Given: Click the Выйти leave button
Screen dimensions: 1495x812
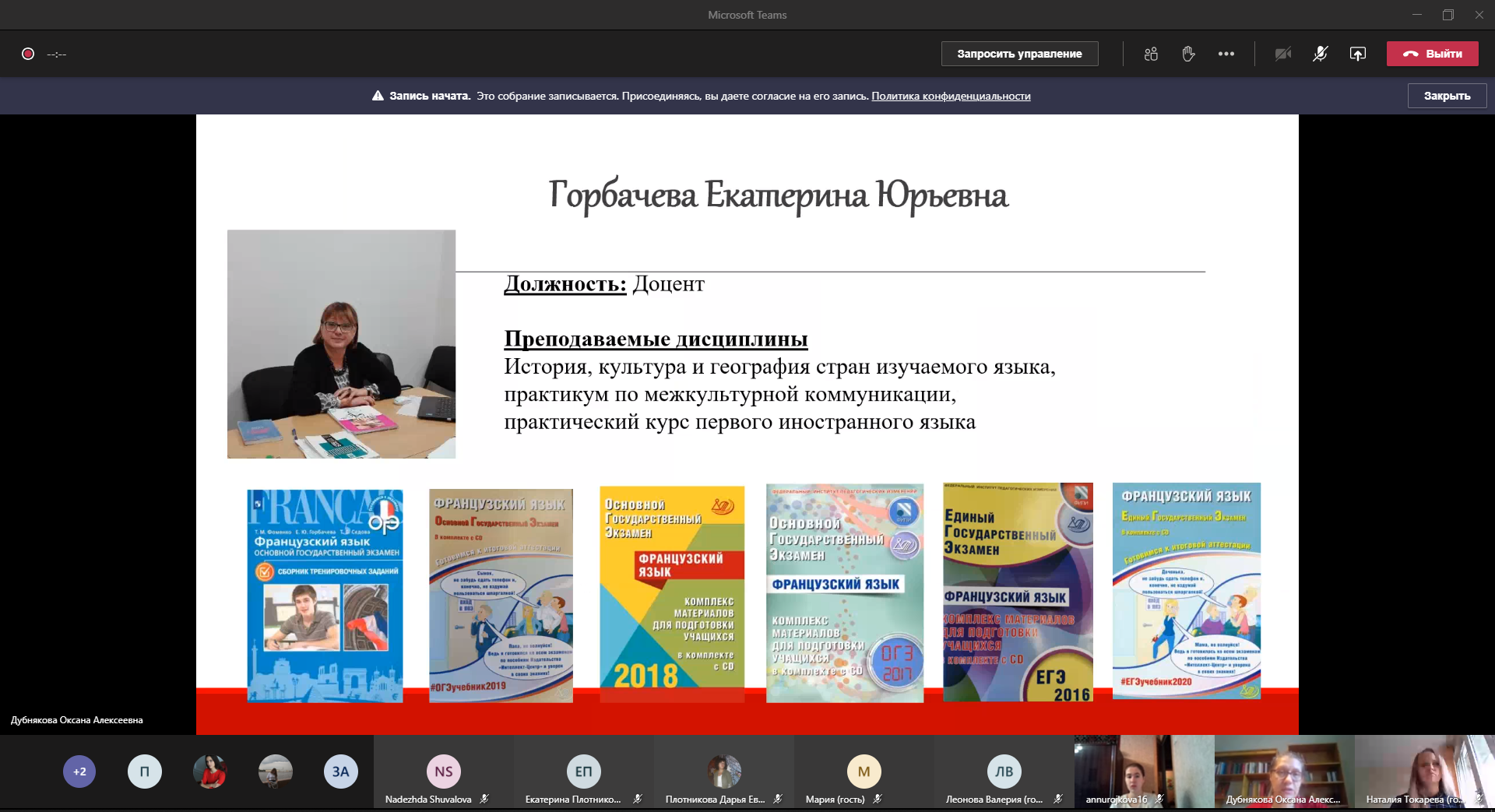Looking at the screenshot, I should [1432, 54].
